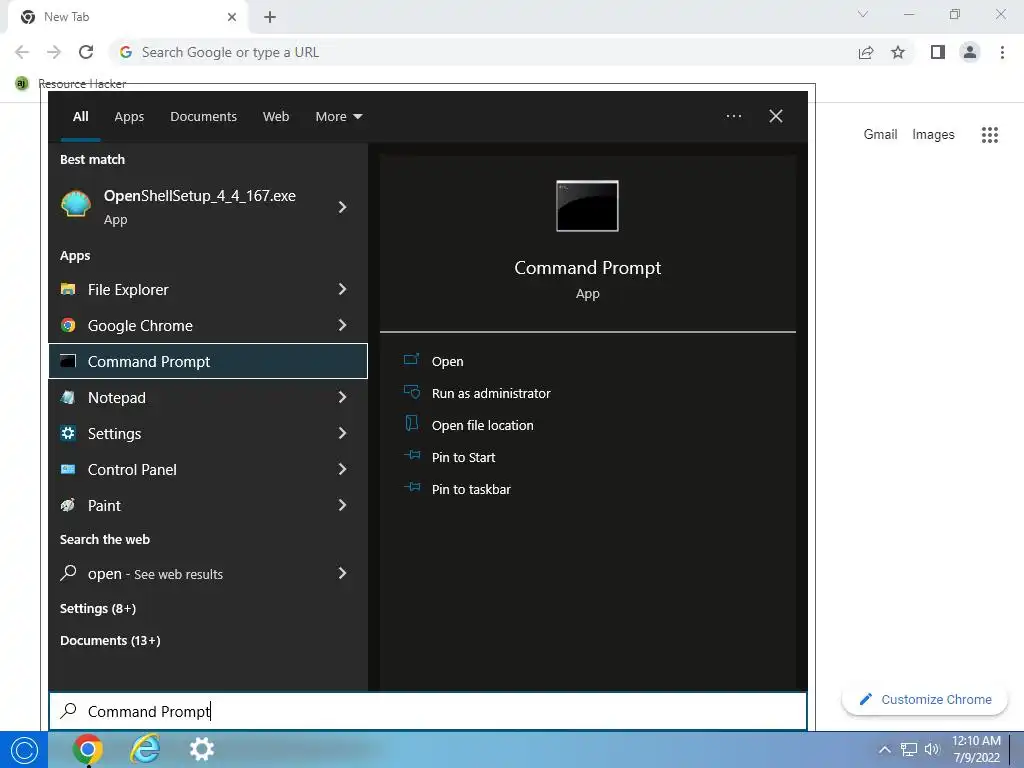The height and width of the screenshot is (768, 1024).
Task: Launch Internet Explorer from the taskbar
Action: (145, 750)
